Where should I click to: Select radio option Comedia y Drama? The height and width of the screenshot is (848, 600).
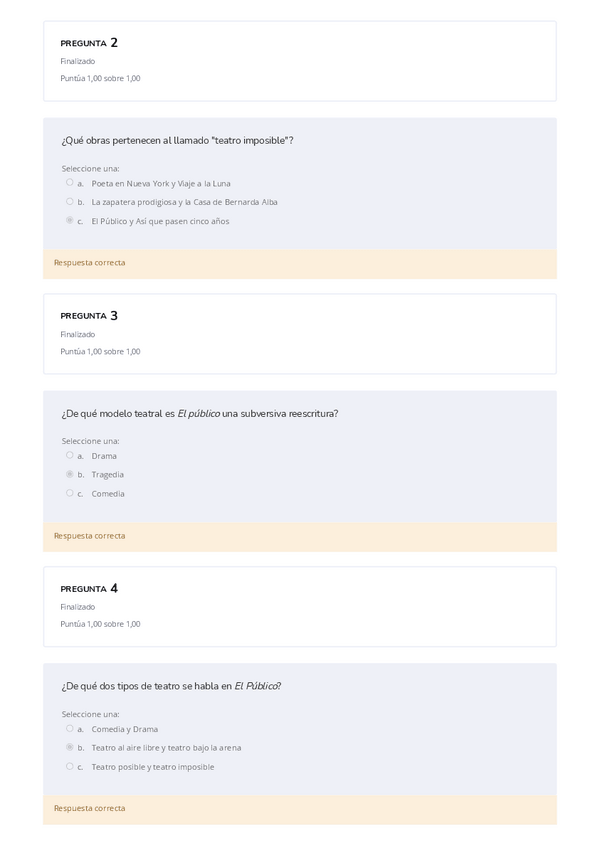[x=70, y=728]
